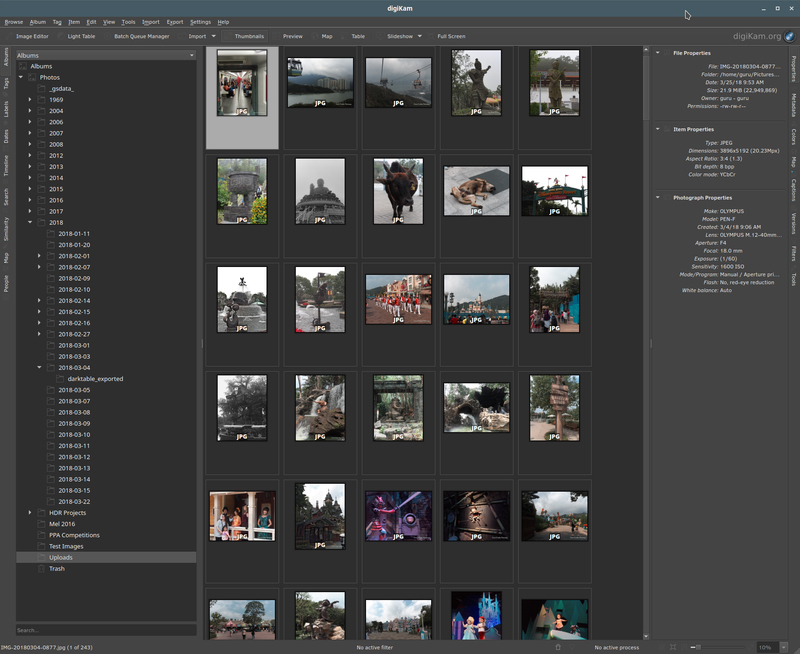Expand the 2018-02-27 album node
The image size is (800, 654).
pyautogui.click(x=39, y=334)
